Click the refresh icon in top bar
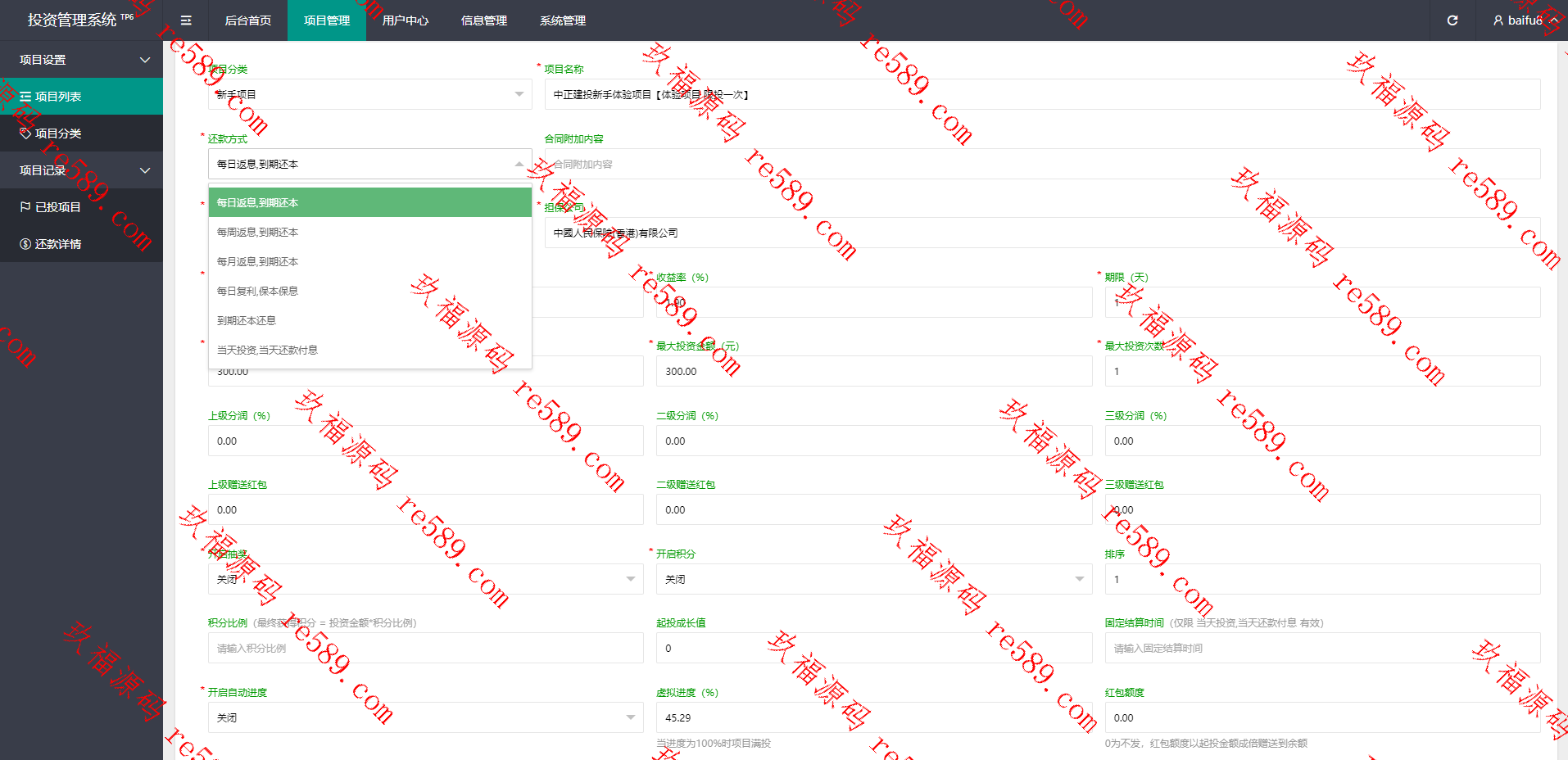This screenshot has height=760, width=1568. point(1452,20)
